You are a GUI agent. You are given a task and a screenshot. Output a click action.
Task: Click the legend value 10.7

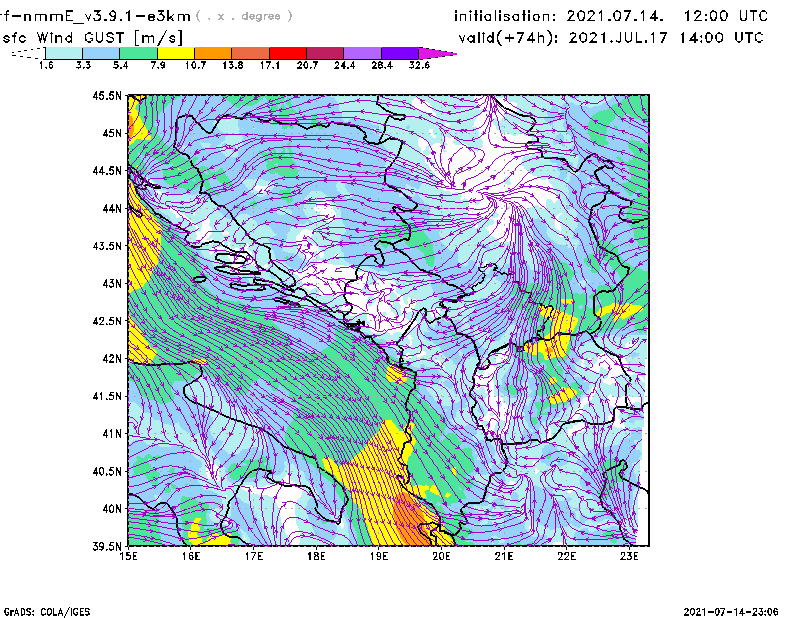point(195,65)
